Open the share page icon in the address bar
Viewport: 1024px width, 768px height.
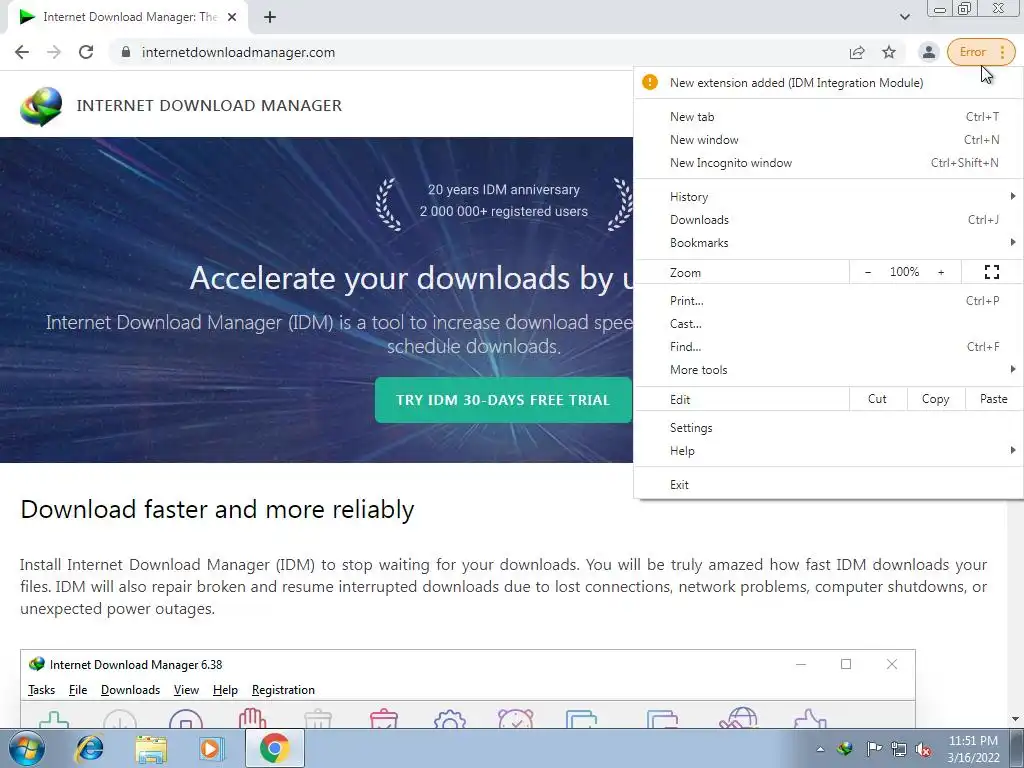[x=857, y=52]
